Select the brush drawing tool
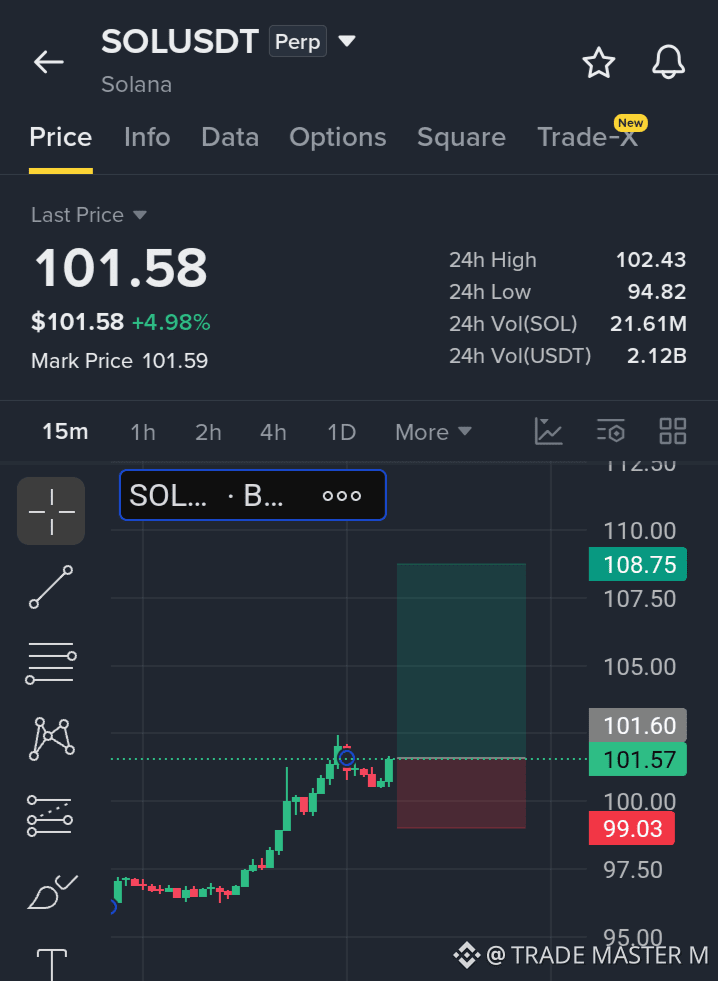 pyautogui.click(x=53, y=892)
